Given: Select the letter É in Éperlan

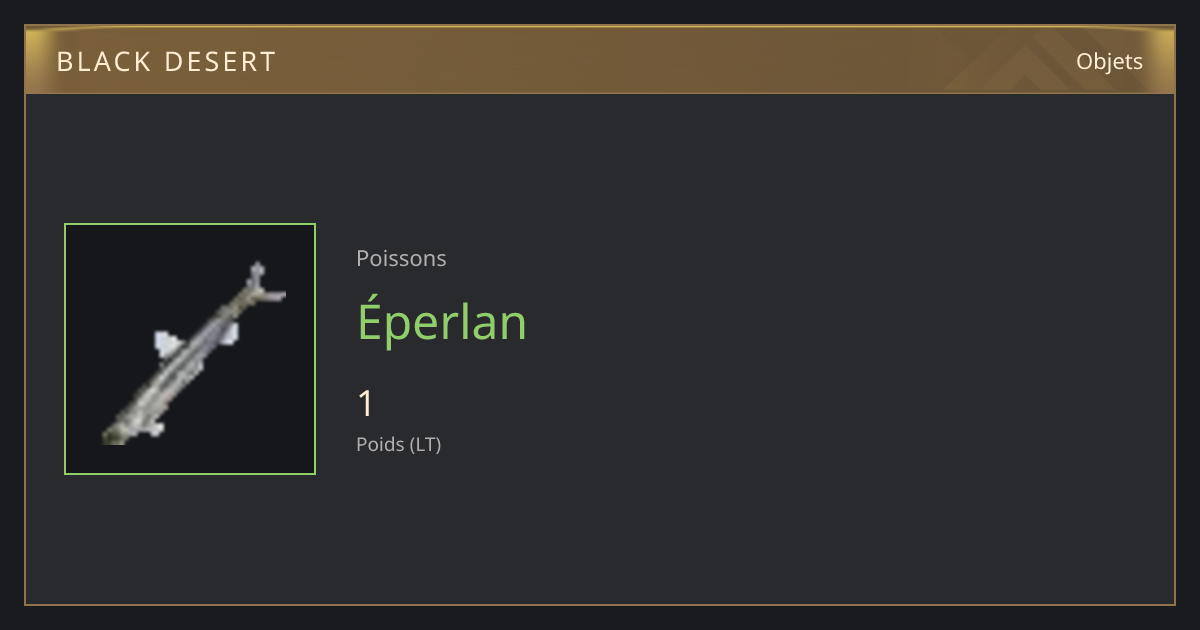Looking at the screenshot, I should tap(374, 320).
